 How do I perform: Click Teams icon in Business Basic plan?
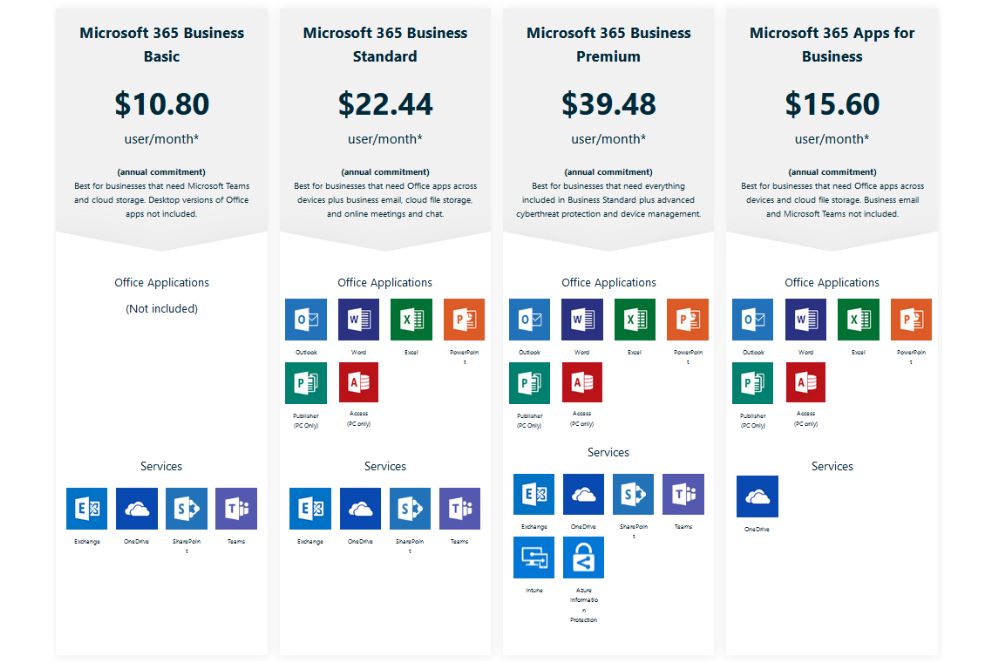coord(236,509)
